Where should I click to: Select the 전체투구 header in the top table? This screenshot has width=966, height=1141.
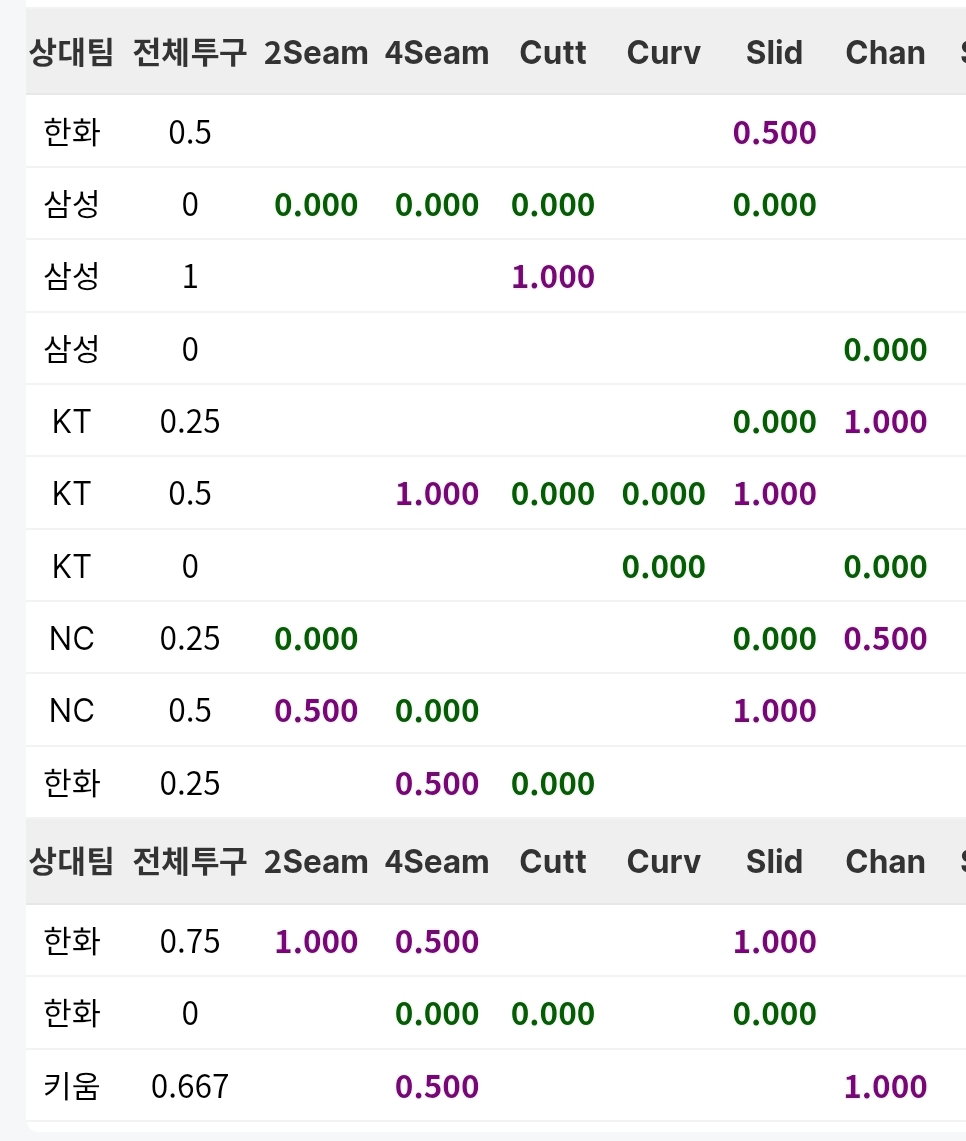point(190,52)
